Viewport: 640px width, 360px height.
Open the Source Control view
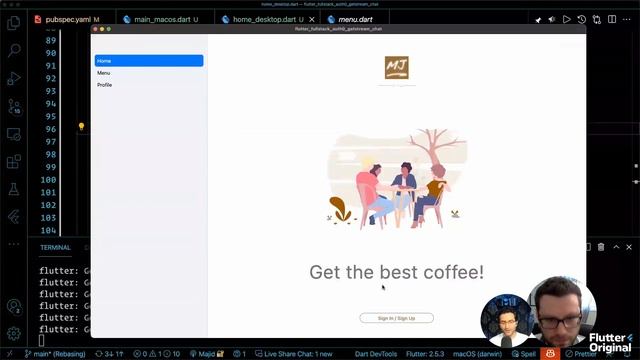click(14, 107)
